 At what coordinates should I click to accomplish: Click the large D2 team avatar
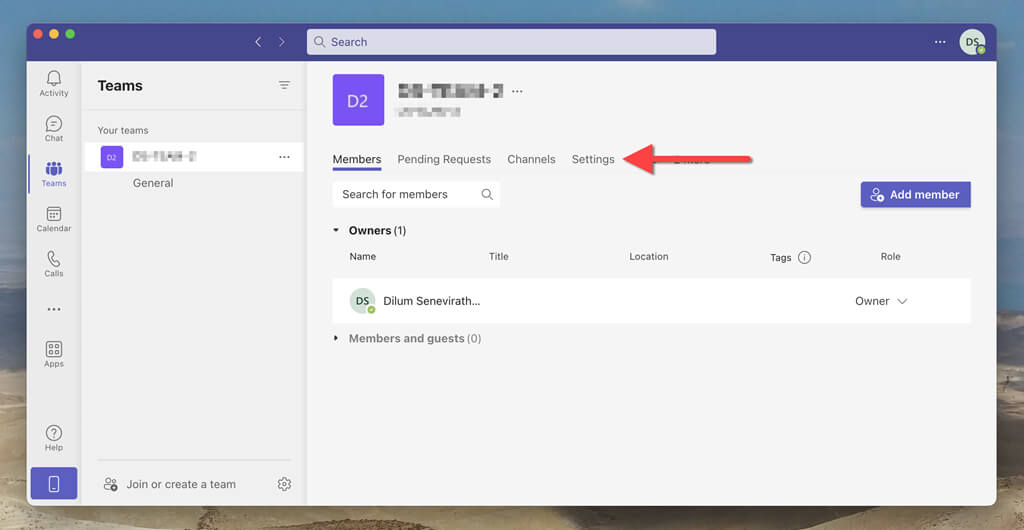coord(358,100)
